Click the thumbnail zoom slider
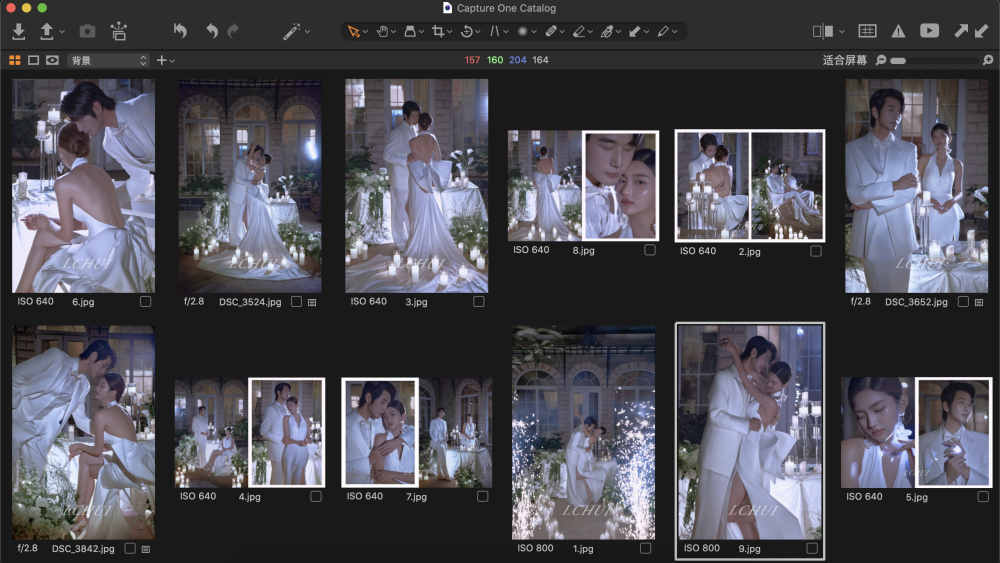The image size is (1000, 563). [936, 61]
